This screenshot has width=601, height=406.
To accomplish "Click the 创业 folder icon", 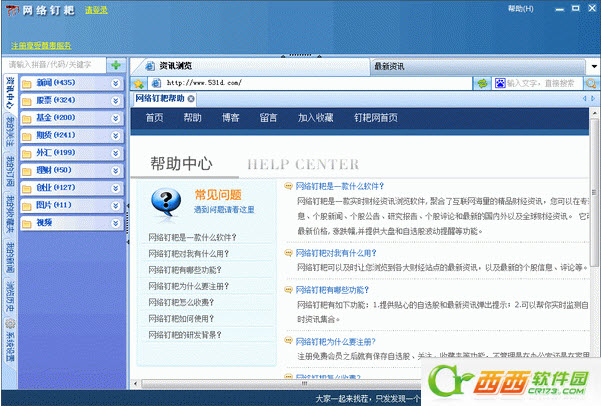I will coord(26,189).
